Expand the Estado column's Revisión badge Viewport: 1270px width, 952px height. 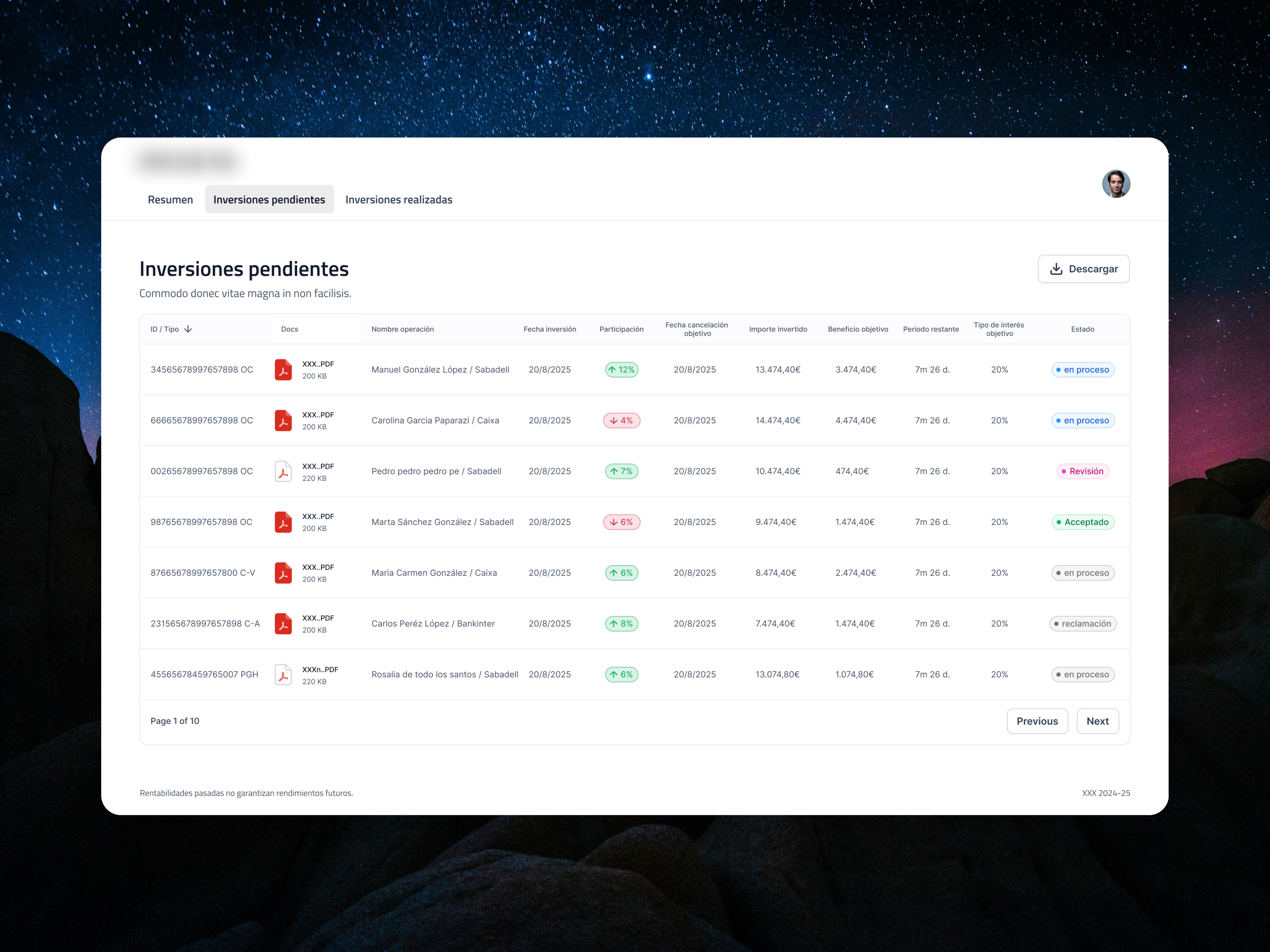(x=1083, y=471)
